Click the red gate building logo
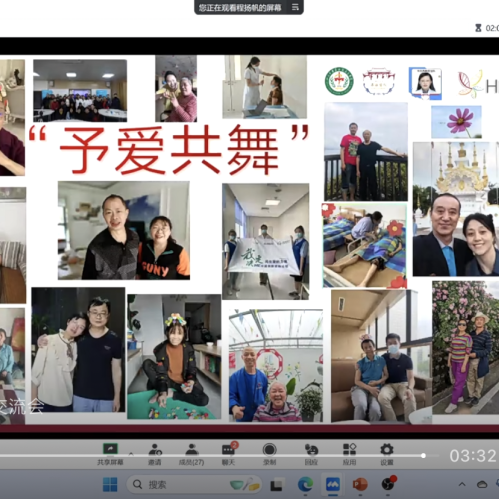Screen dimensions: 499x499 click(x=379, y=81)
